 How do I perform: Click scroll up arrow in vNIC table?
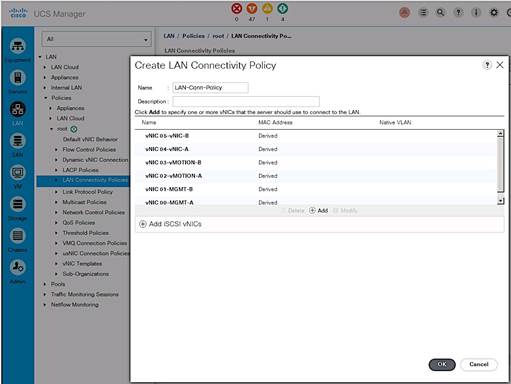(x=500, y=134)
